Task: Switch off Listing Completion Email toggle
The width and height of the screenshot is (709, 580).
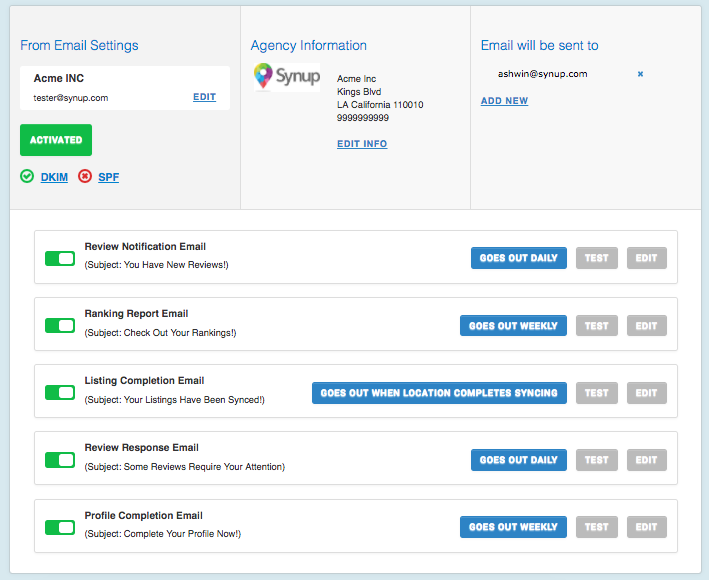Action: [x=60, y=393]
